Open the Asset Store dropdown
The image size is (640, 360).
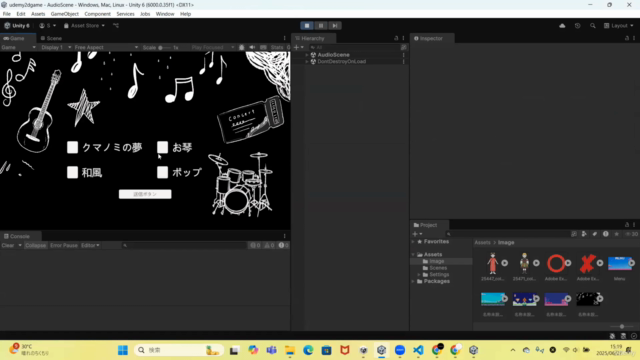84,26
